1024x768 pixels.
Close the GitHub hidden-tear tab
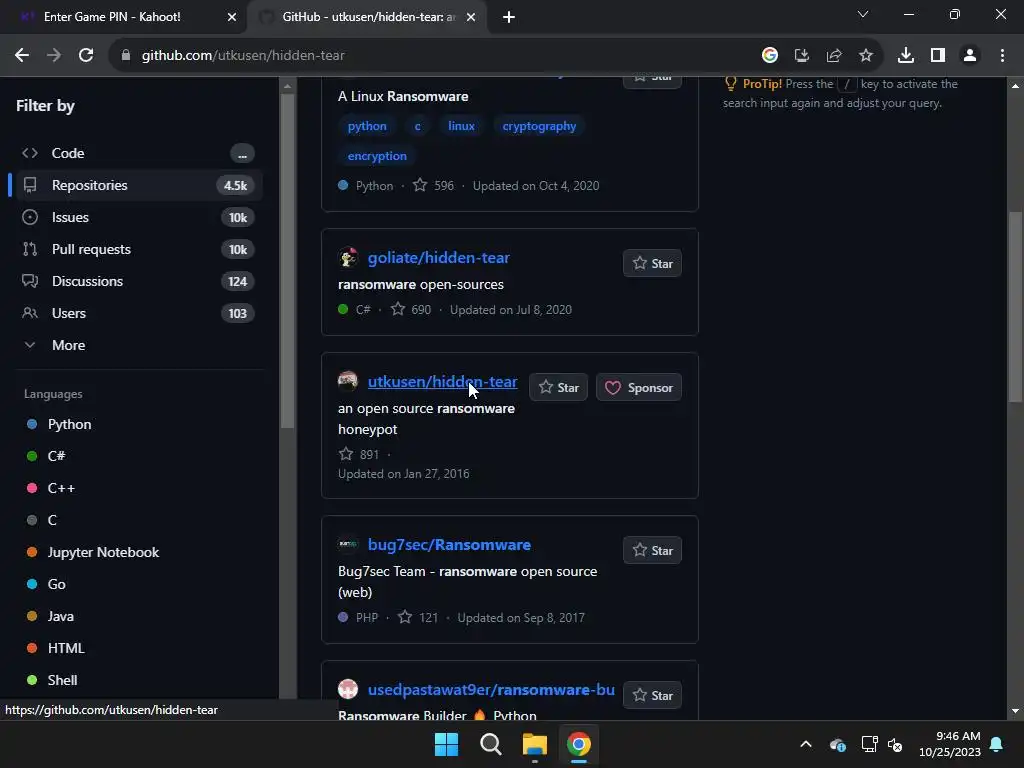471,17
